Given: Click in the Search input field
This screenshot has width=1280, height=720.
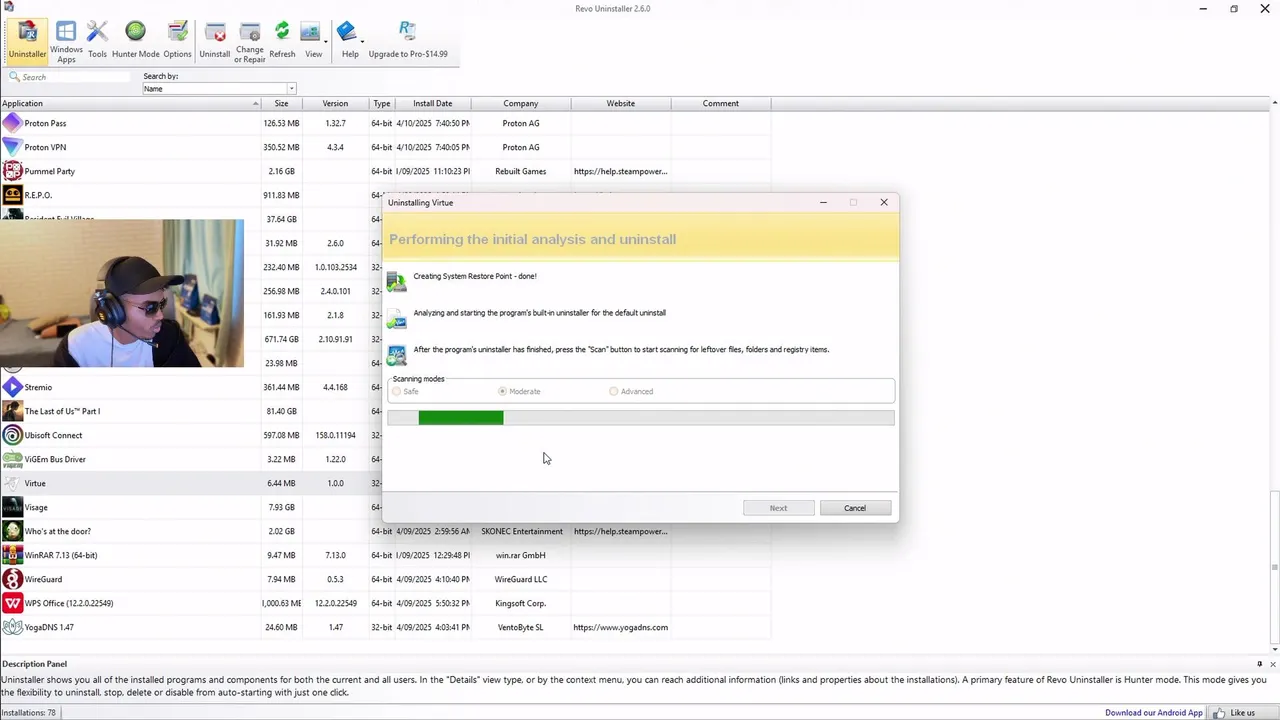Looking at the screenshot, I should 75,77.
